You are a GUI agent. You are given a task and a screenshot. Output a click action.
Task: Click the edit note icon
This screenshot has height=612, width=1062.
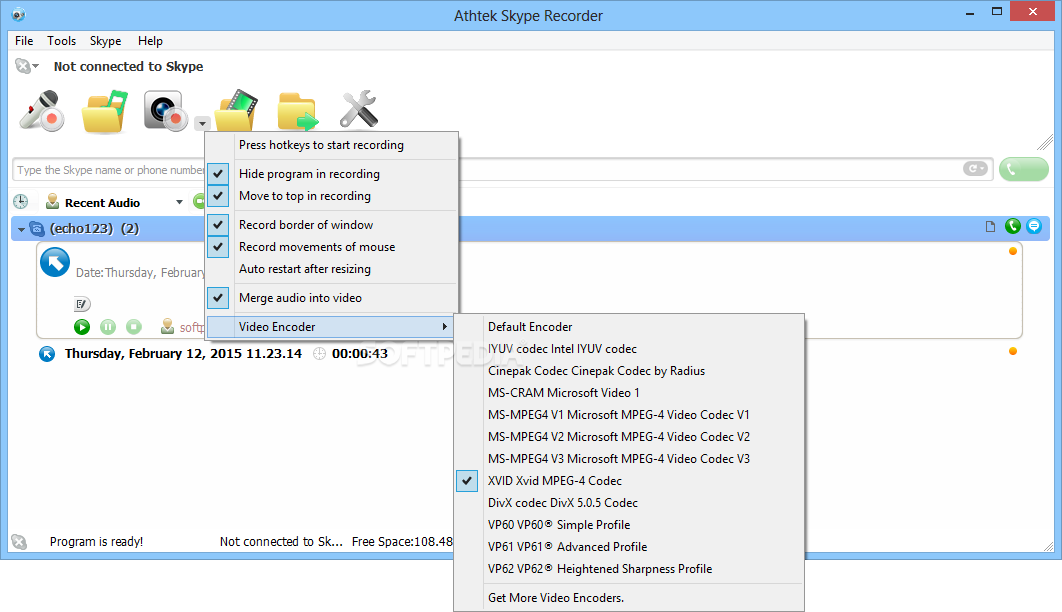pos(82,304)
